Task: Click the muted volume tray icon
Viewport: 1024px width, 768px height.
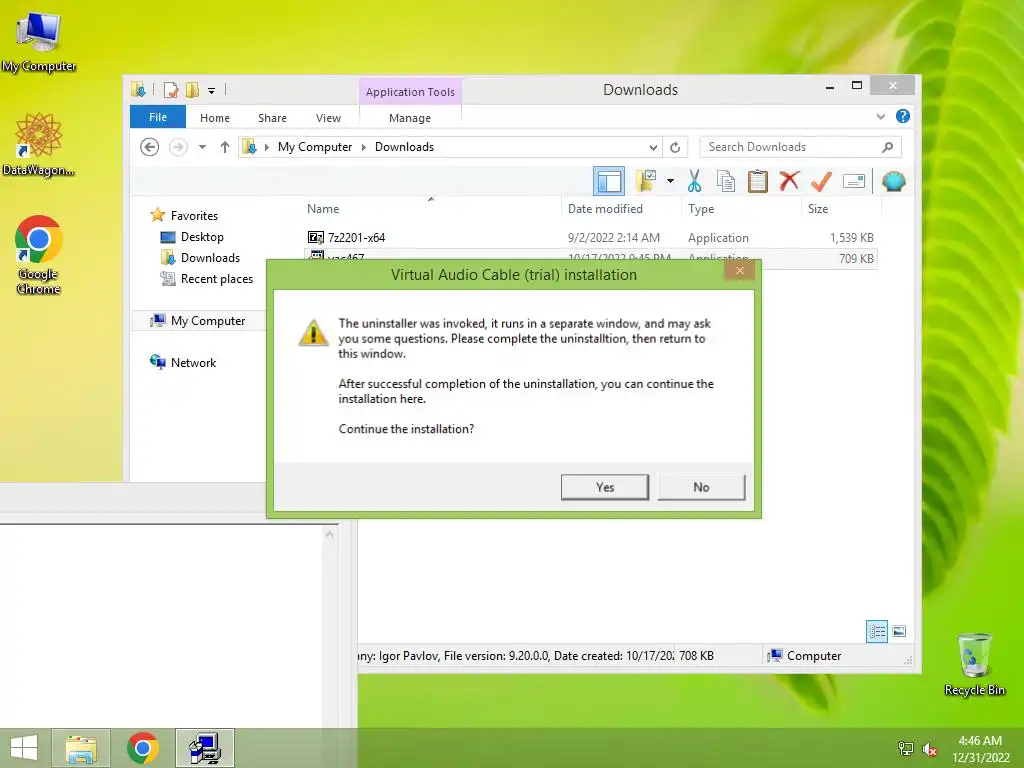Action: [x=930, y=749]
